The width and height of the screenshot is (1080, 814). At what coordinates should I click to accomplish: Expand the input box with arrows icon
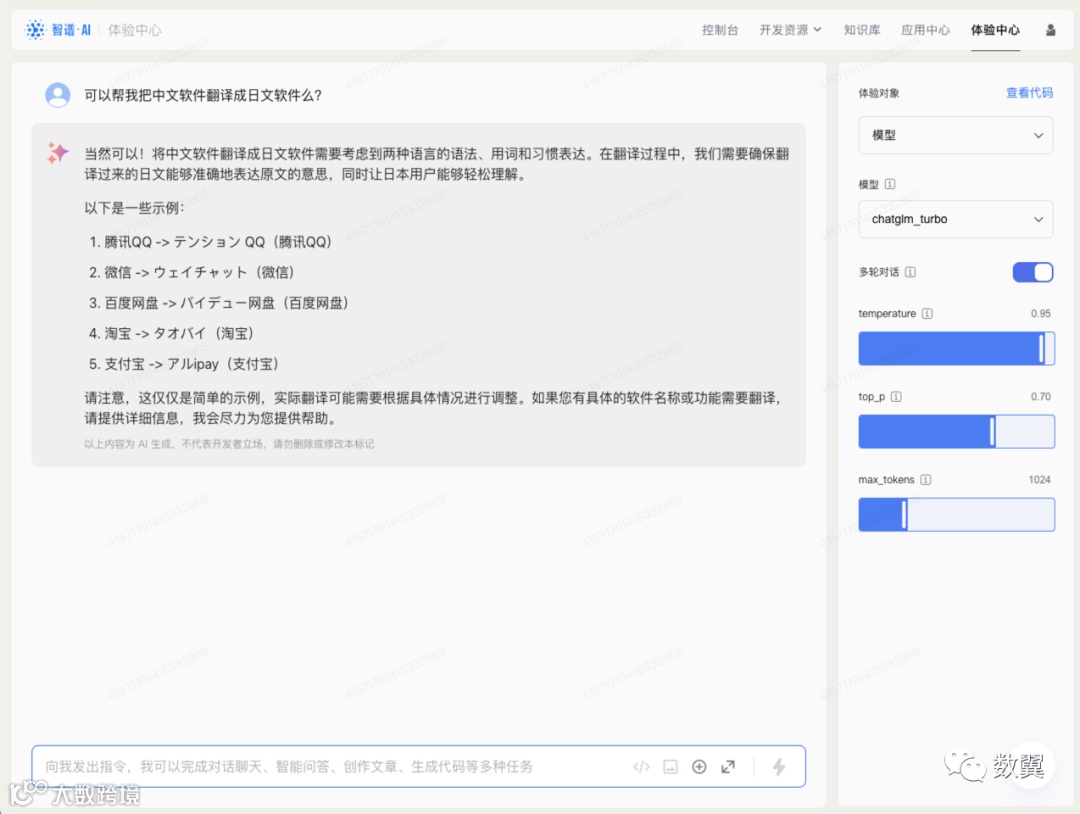[728, 766]
